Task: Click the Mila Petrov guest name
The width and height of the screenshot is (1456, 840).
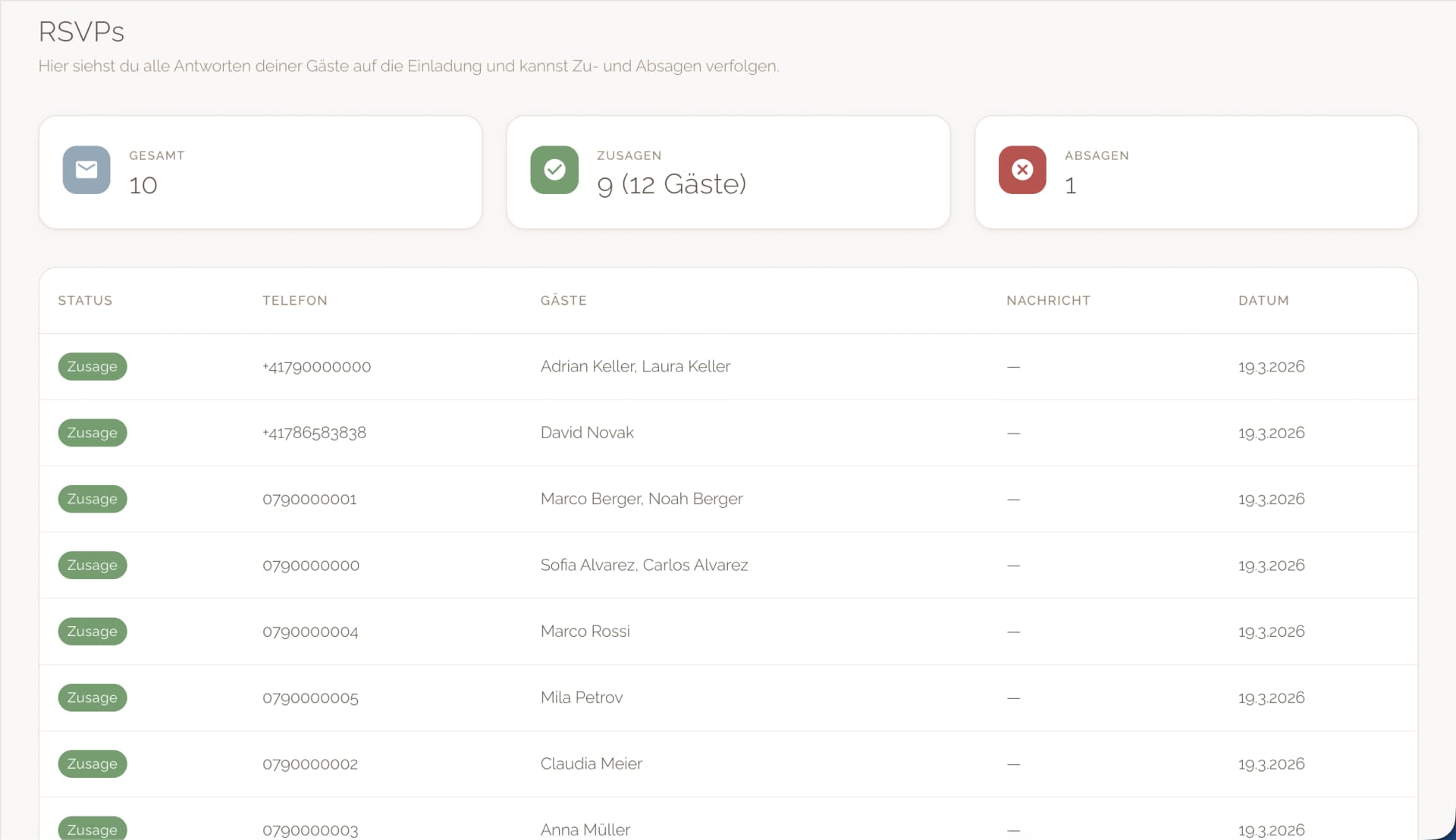Action: [581, 697]
